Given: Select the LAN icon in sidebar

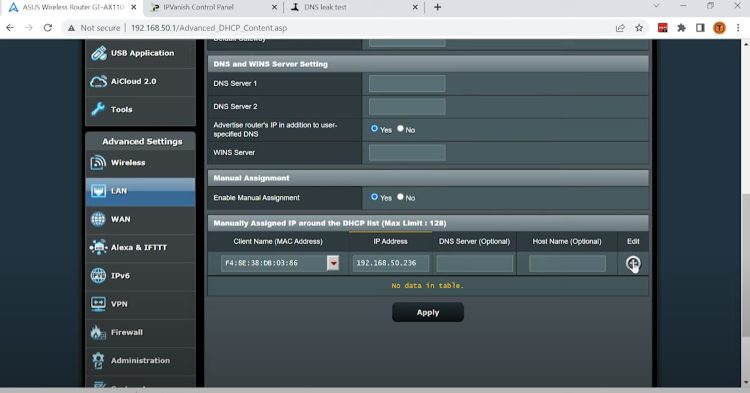Looking at the screenshot, I should coord(99,191).
